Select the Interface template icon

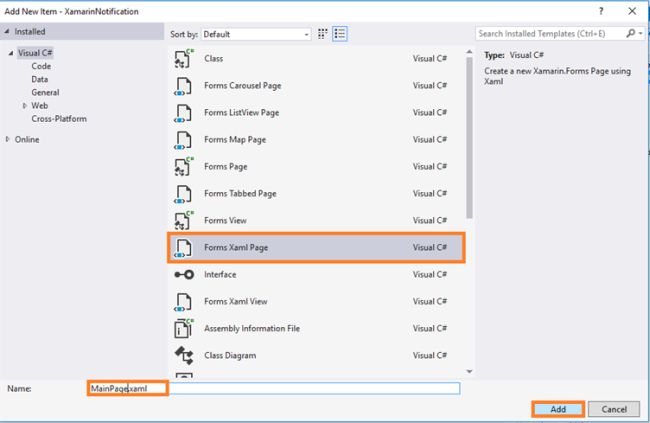[x=183, y=274]
